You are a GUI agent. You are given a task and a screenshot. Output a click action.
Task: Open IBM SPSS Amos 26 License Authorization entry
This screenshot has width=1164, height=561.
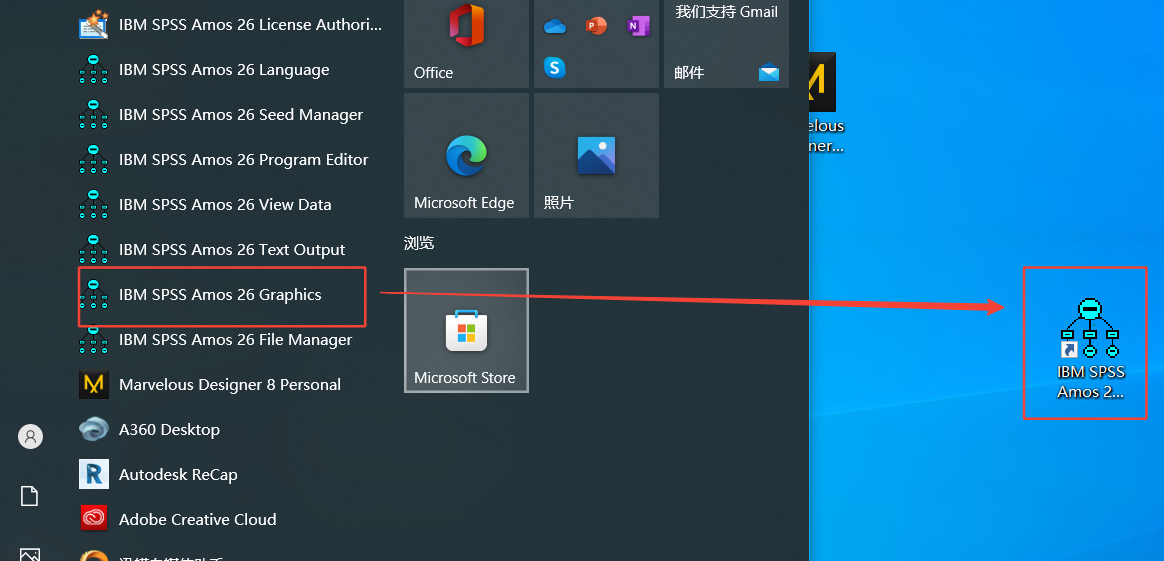point(230,24)
